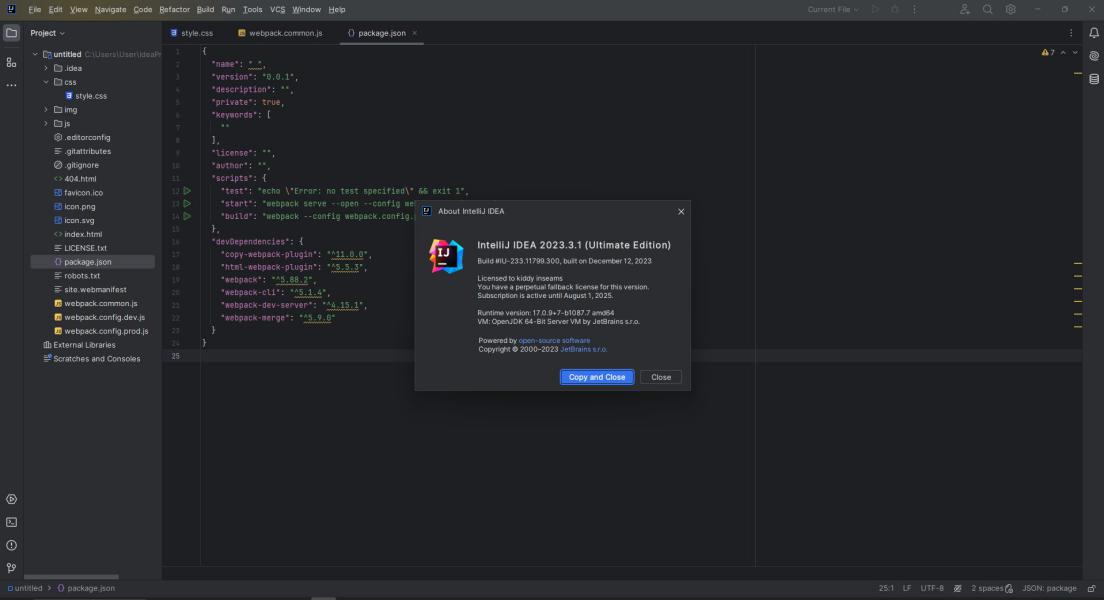The height and width of the screenshot is (600, 1104).
Task: Open the Current File run configuration dropdown
Action: click(x=833, y=10)
